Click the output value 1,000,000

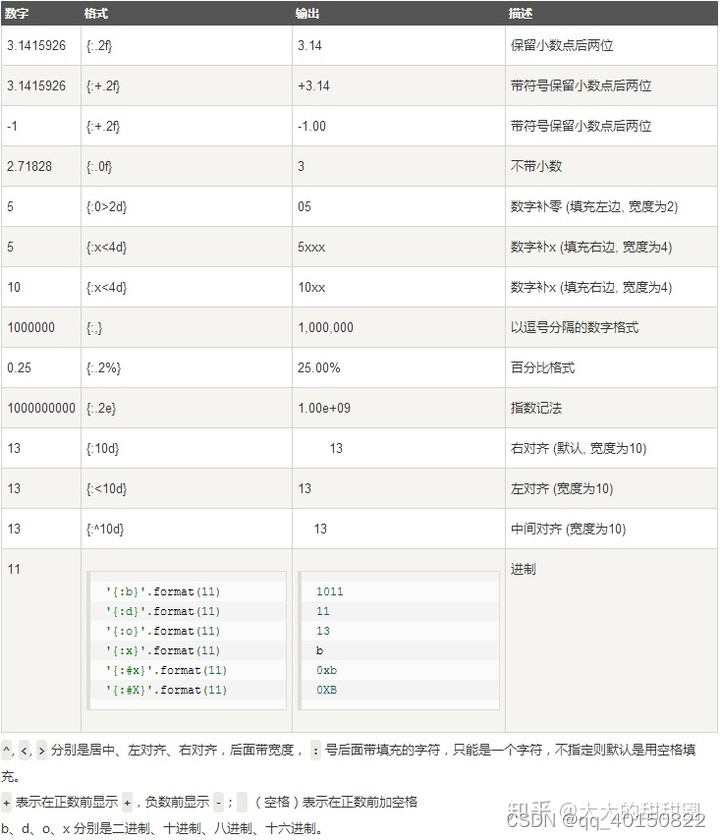coord(326,327)
